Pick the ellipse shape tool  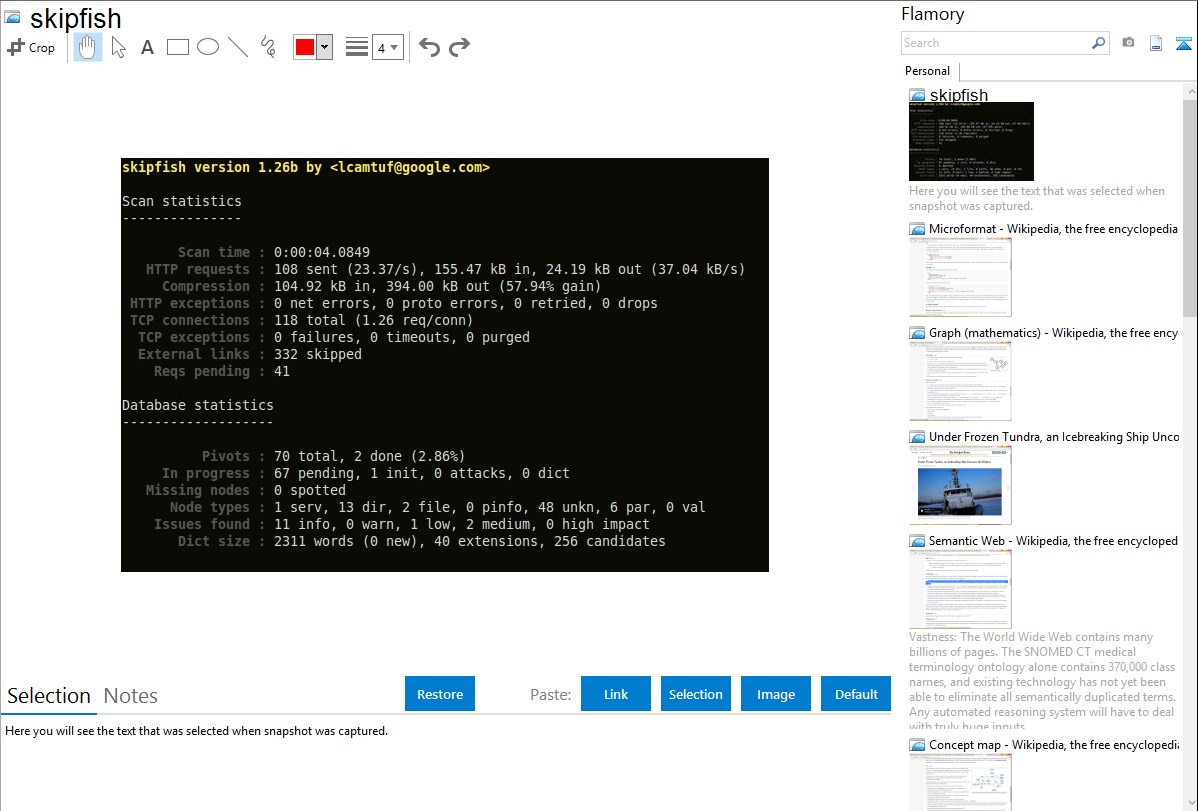208,47
